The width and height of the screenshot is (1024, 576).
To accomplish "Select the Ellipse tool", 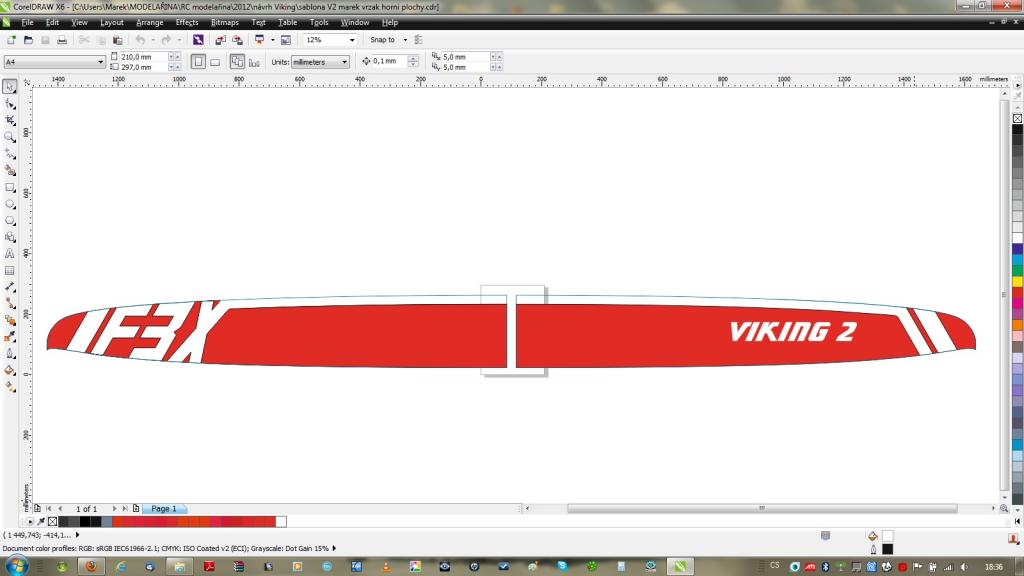I will pos(10,203).
